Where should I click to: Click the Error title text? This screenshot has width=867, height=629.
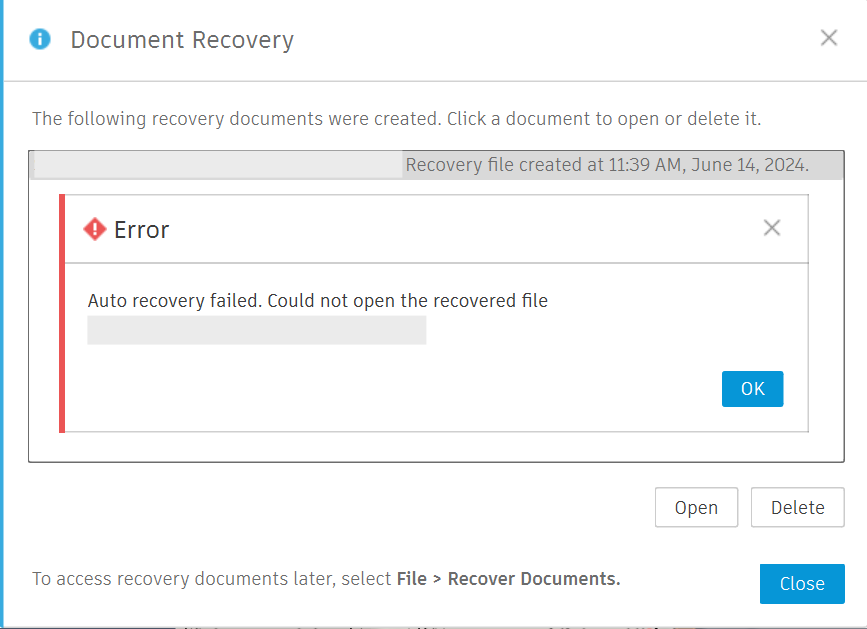pos(141,229)
